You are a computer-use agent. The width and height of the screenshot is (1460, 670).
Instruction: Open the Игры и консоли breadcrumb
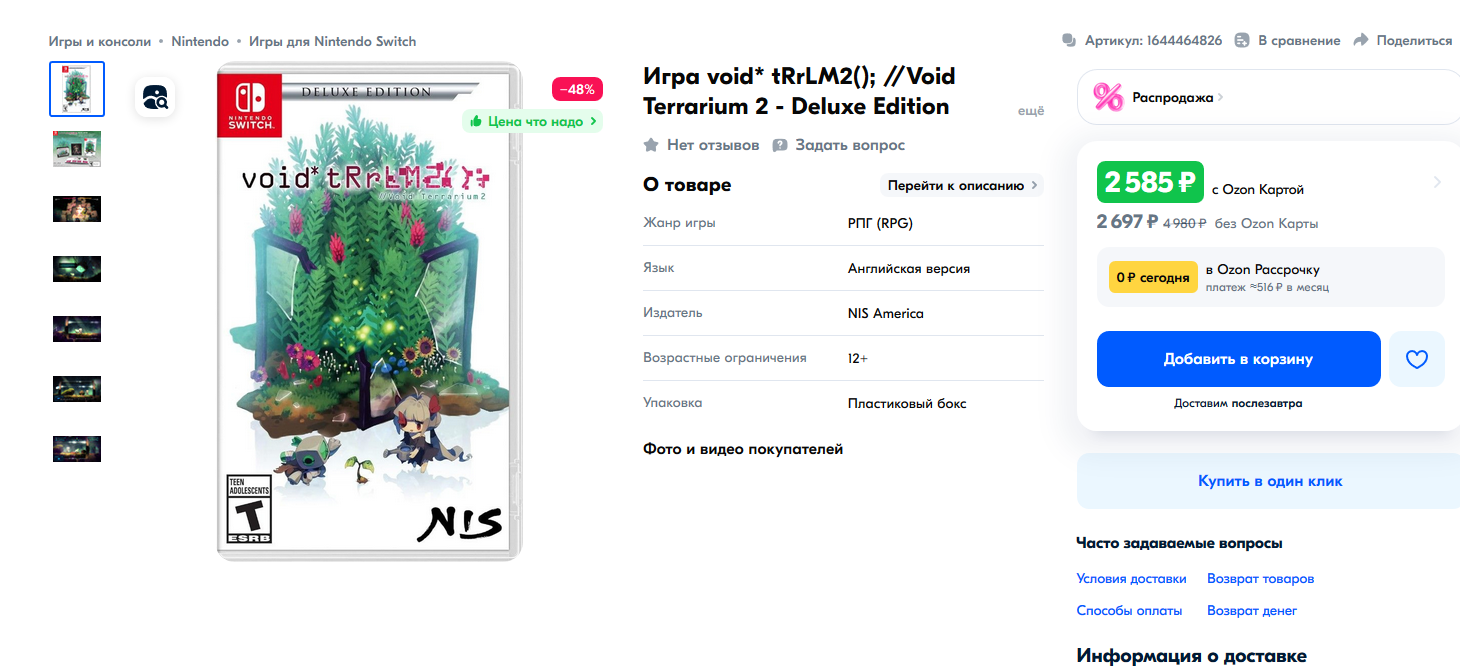pyautogui.click(x=100, y=41)
